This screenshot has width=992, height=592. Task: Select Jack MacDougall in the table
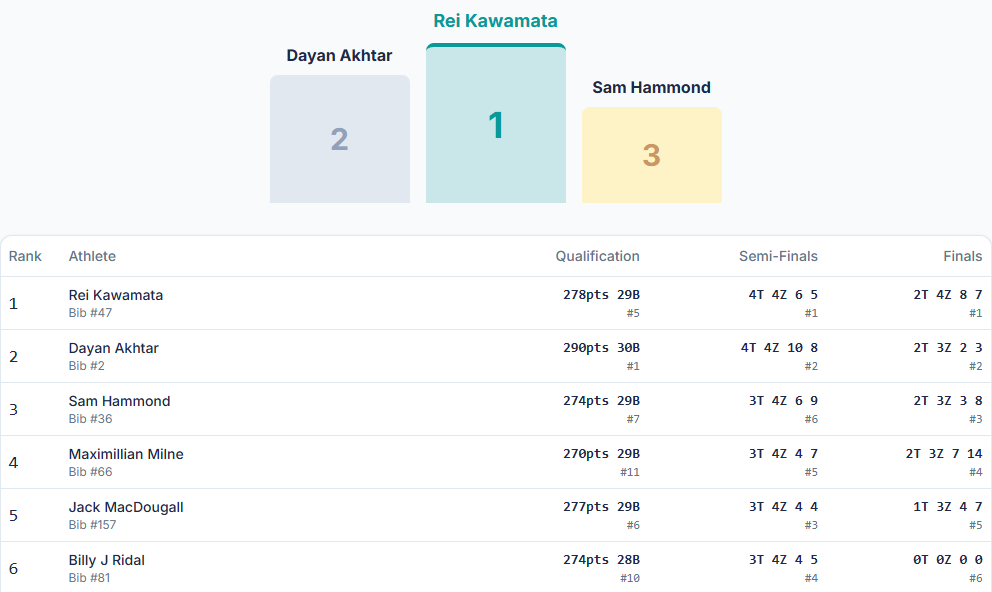coord(126,507)
